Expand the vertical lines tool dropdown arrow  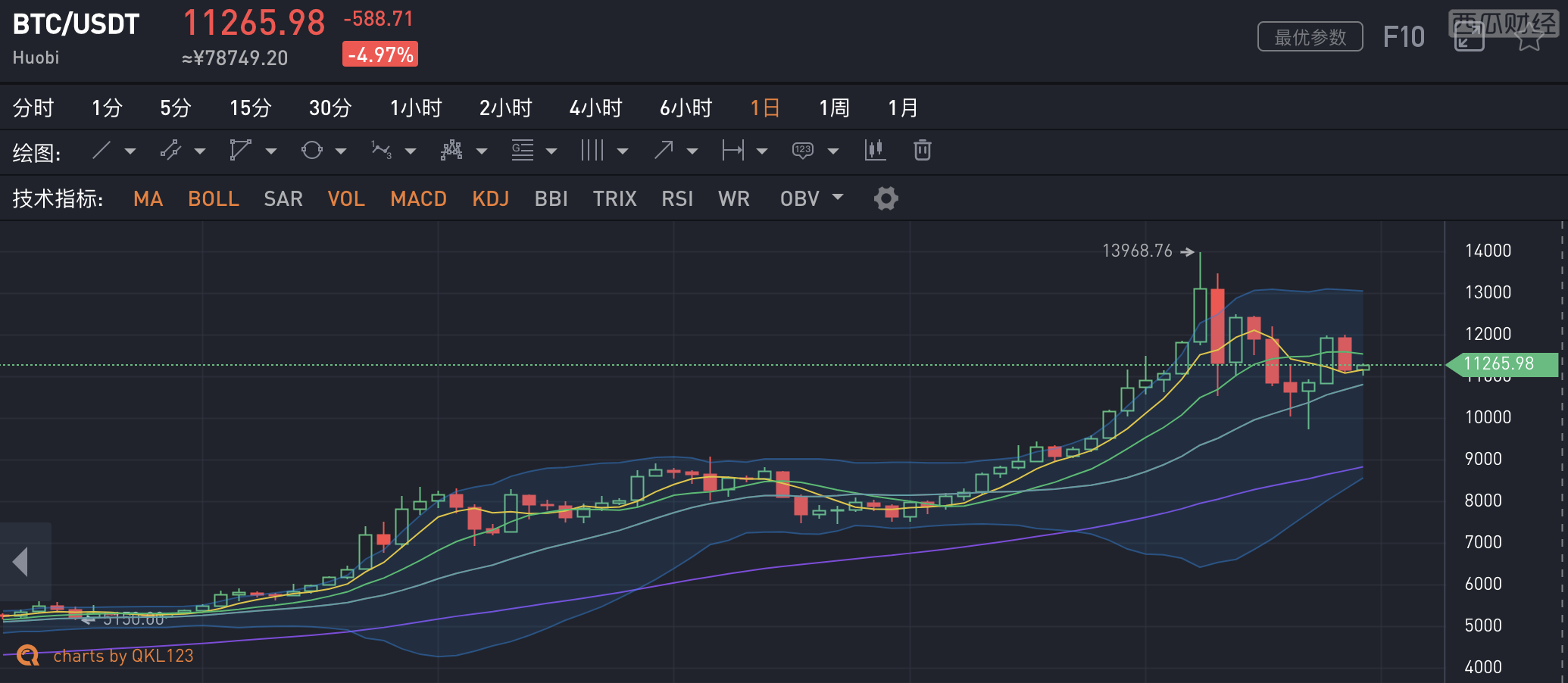623,151
